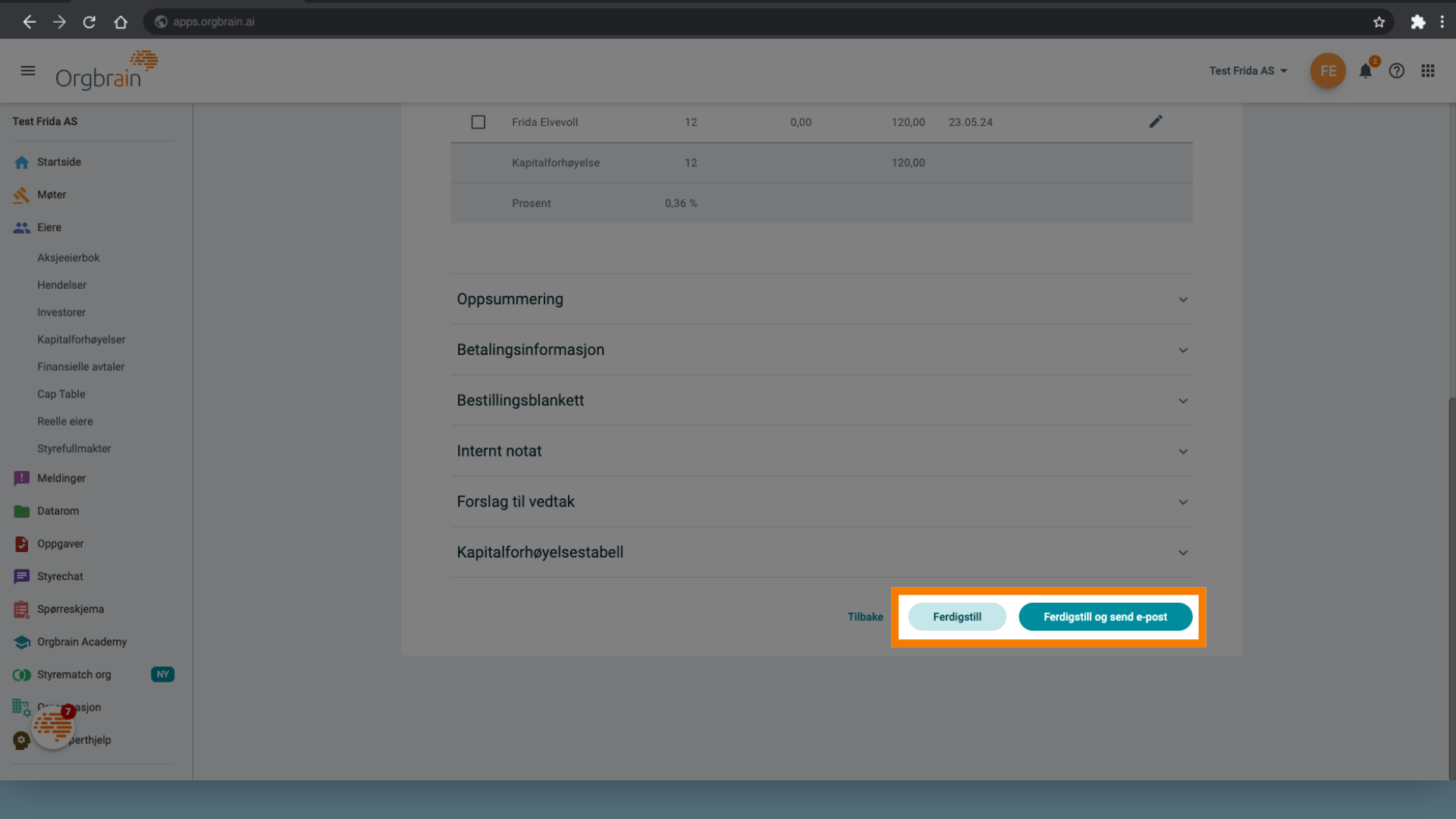
Task: Click the page vertical scrollbar
Action: [x=1451, y=588]
